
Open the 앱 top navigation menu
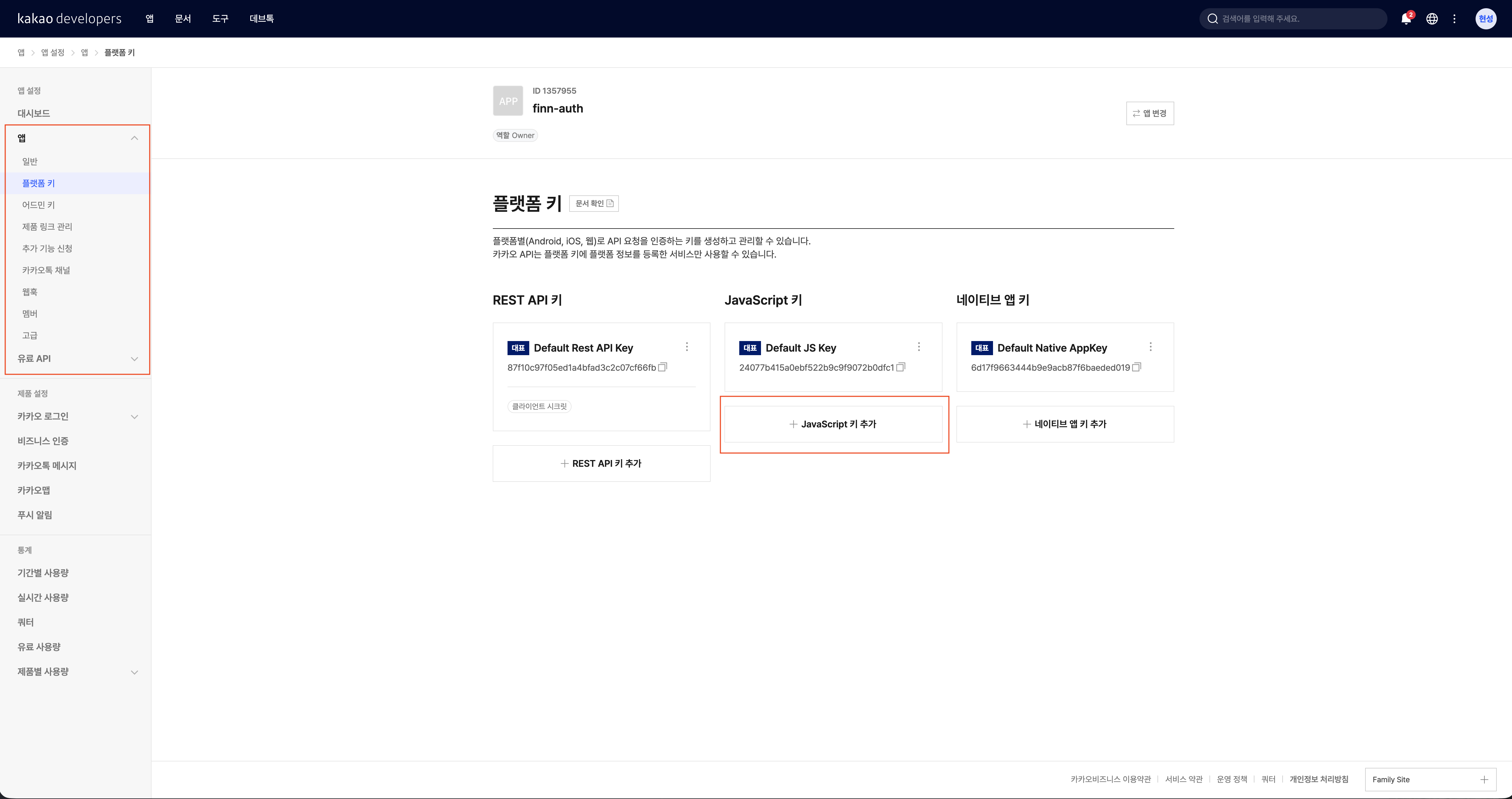tap(150, 19)
